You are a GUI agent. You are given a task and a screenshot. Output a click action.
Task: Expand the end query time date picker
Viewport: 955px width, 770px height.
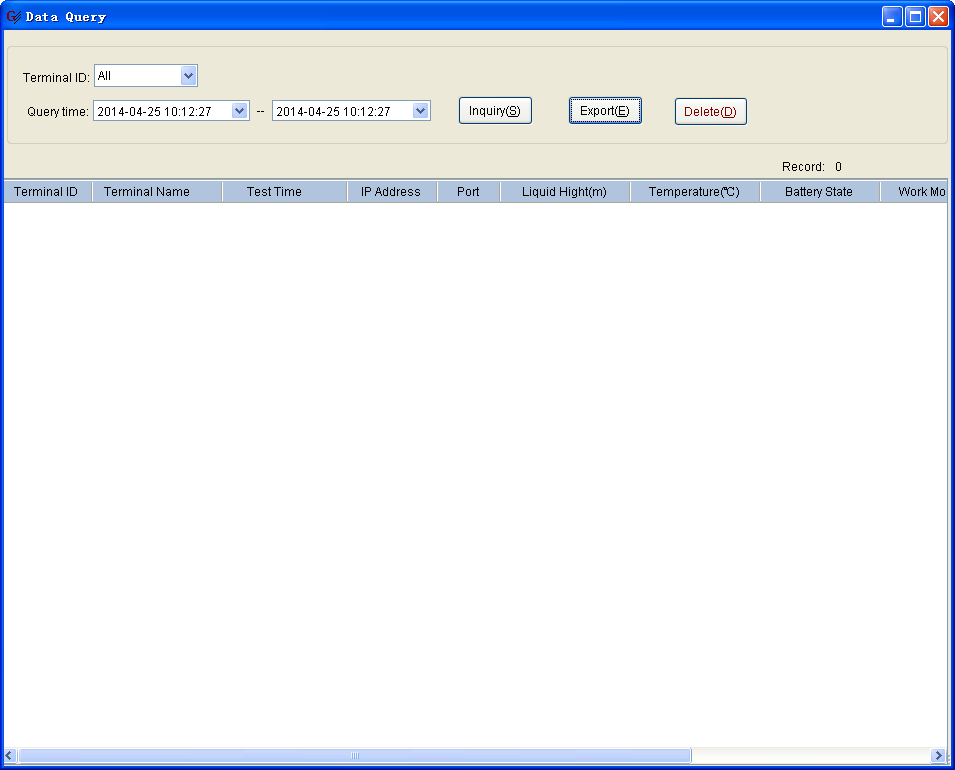click(x=420, y=111)
